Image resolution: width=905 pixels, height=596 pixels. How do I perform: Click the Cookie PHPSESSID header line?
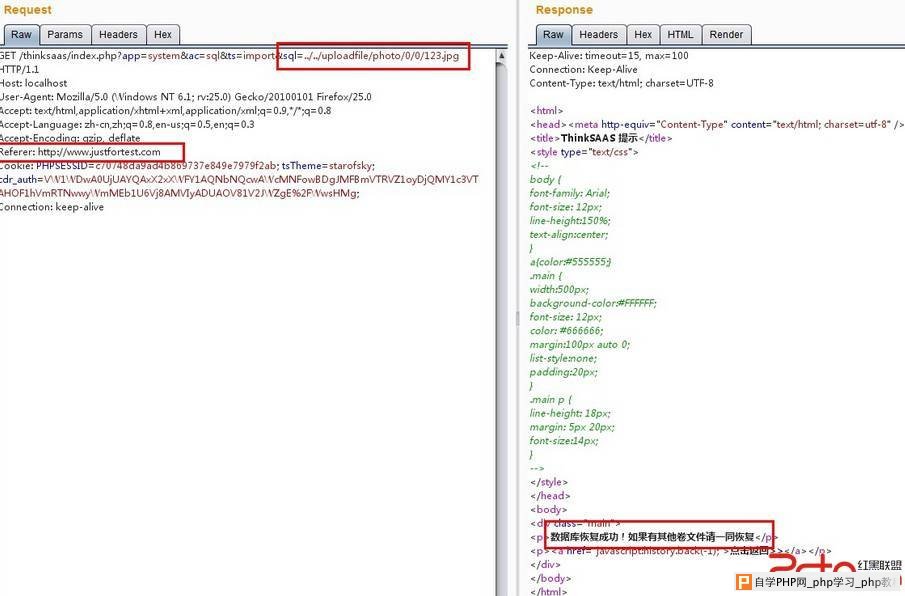[188, 166]
